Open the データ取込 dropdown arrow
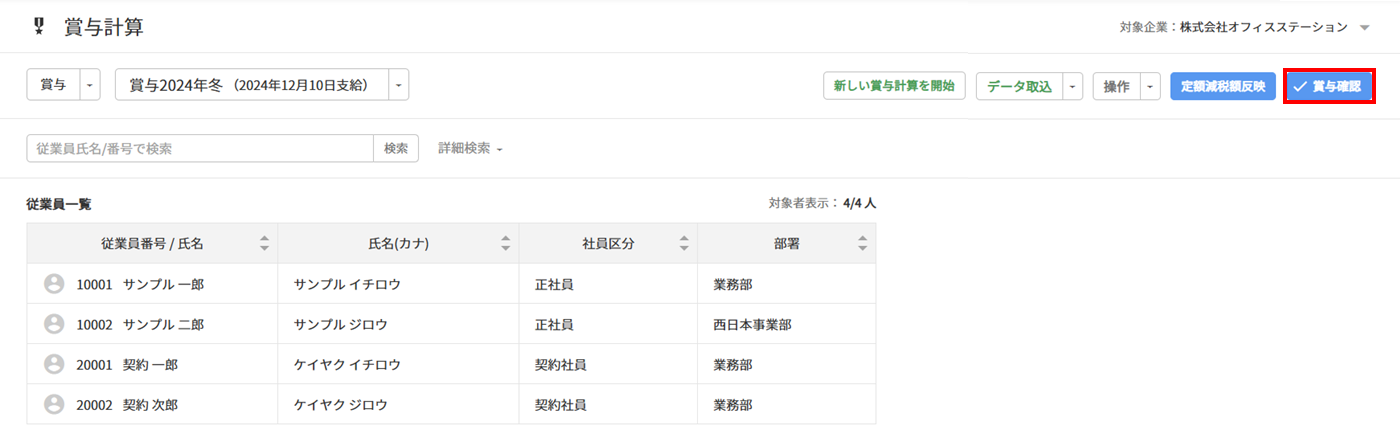This screenshot has width=1400, height=442. tap(1073, 87)
